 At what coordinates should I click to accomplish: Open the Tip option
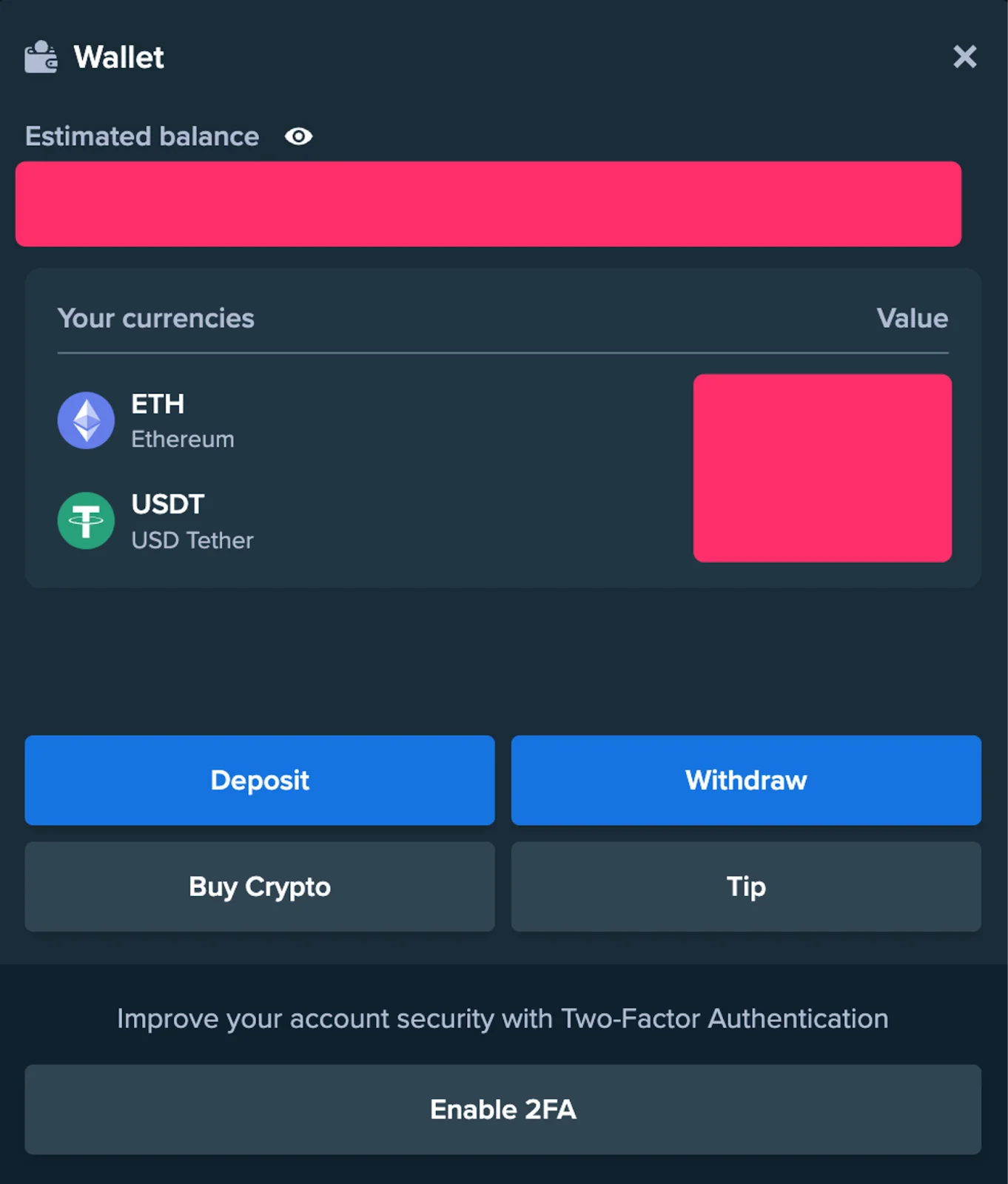(x=745, y=887)
